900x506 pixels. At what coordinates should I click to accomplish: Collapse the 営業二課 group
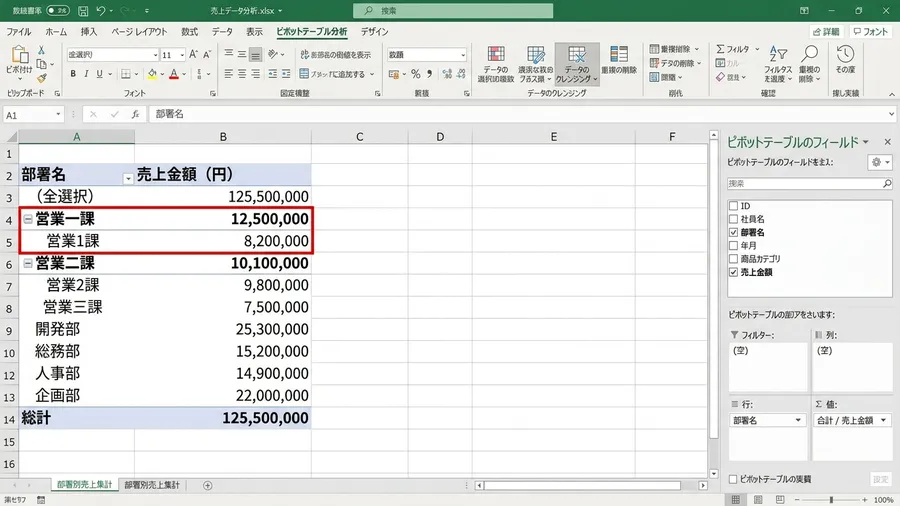tap(28, 263)
